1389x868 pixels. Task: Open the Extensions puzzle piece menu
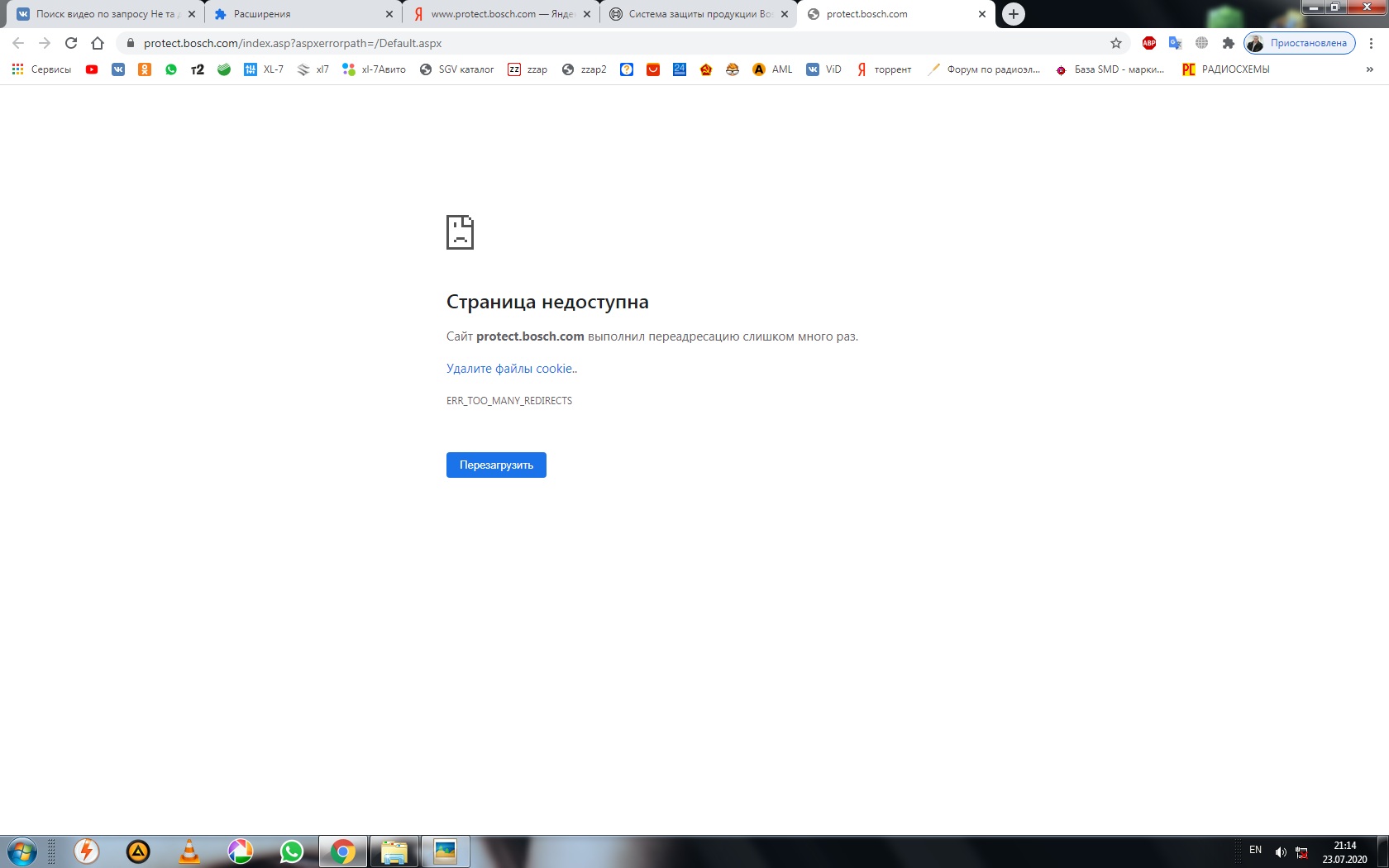click(x=1228, y=43)
